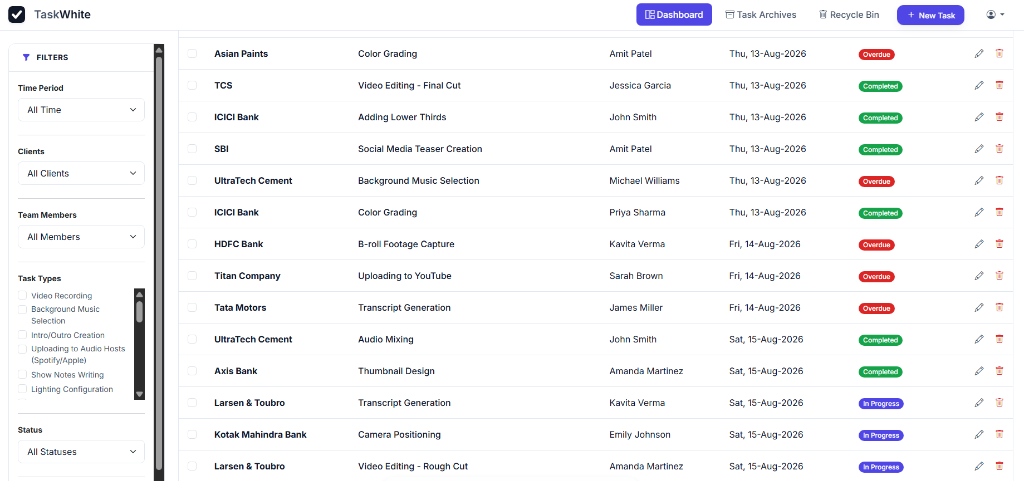Edit the TCS Video Editing task

pos(978,85)
